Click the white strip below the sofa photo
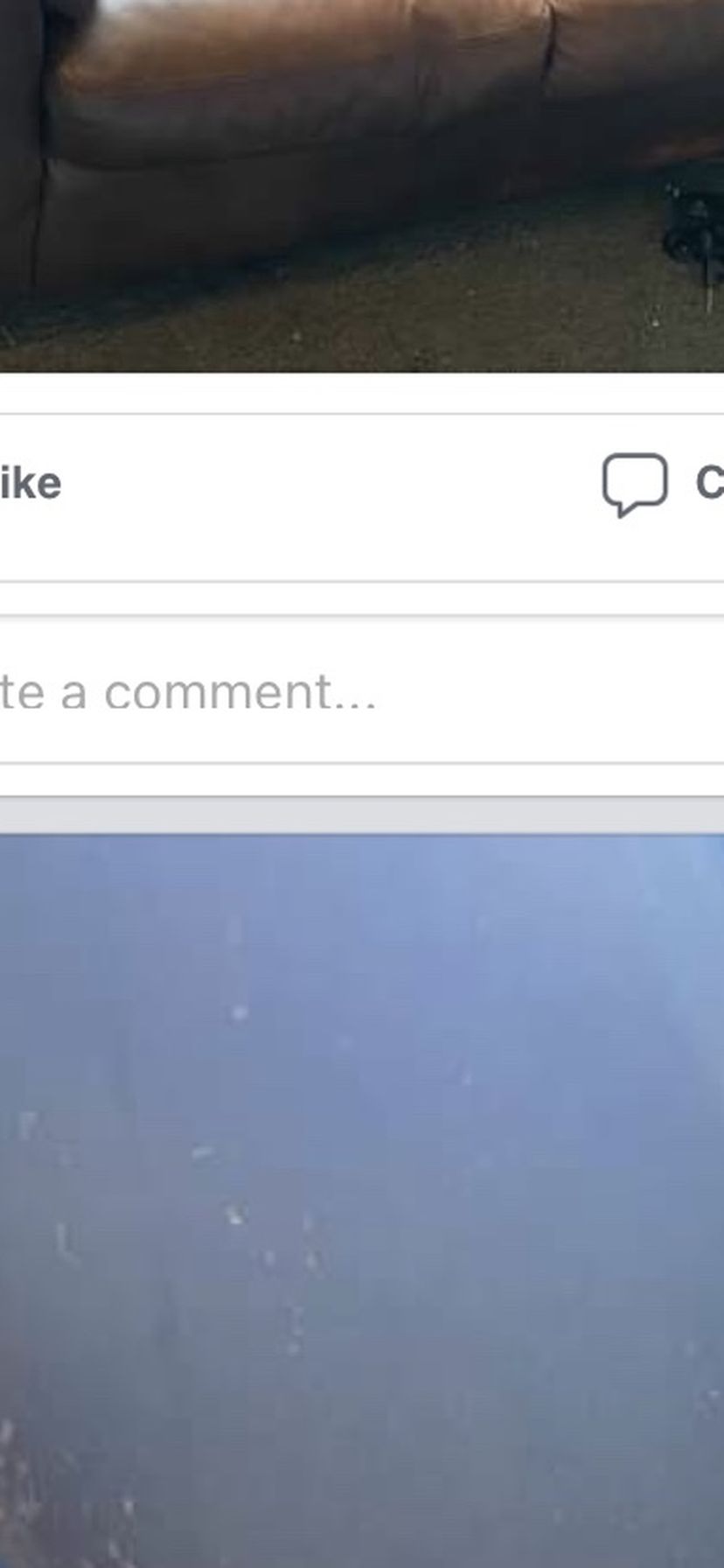This screenshot has height=1568, width=724. point(362,393)
